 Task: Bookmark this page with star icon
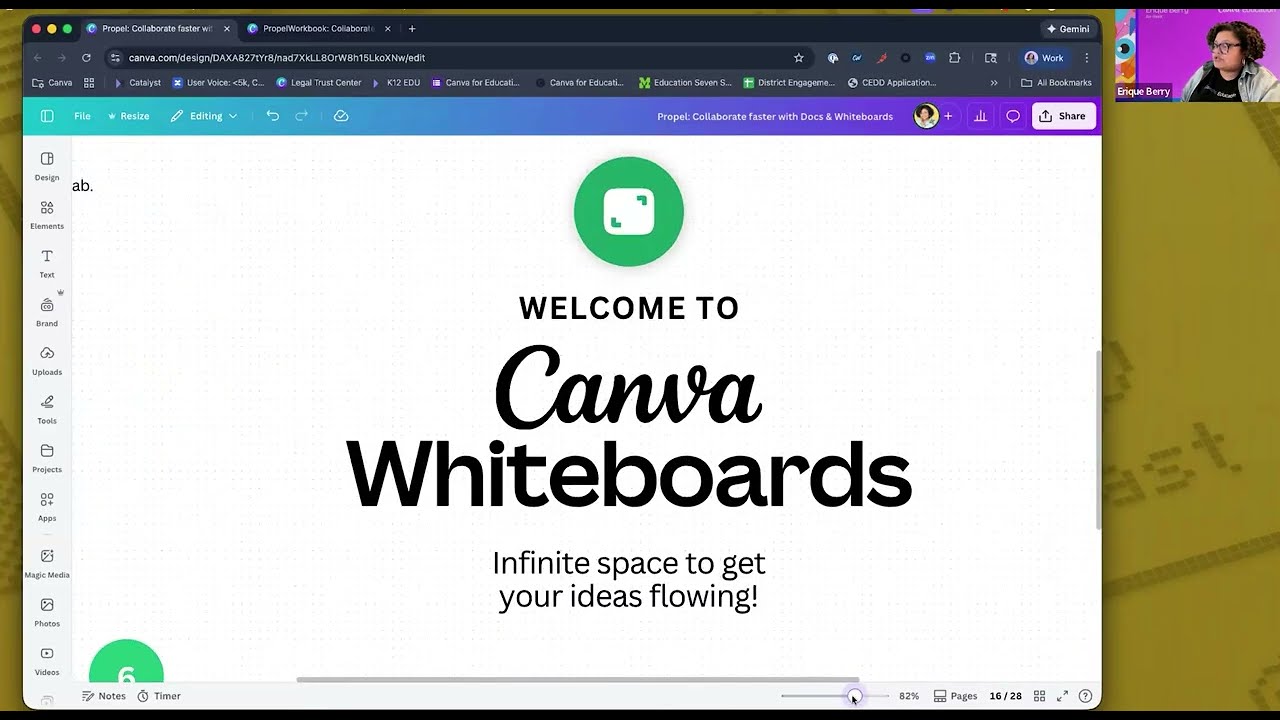click(x=798, y=58)
